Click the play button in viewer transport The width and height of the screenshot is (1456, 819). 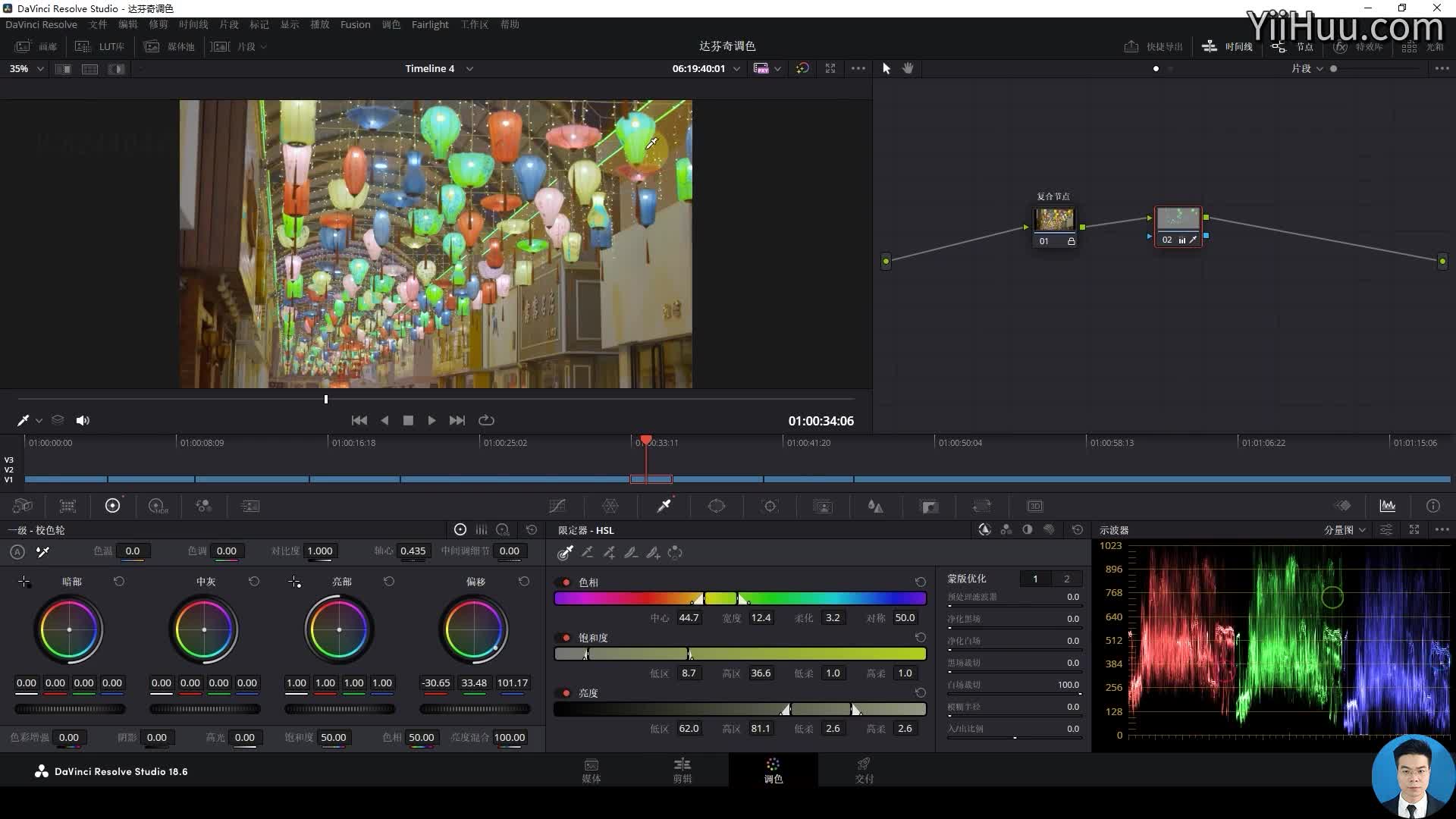tap(431, 420)
